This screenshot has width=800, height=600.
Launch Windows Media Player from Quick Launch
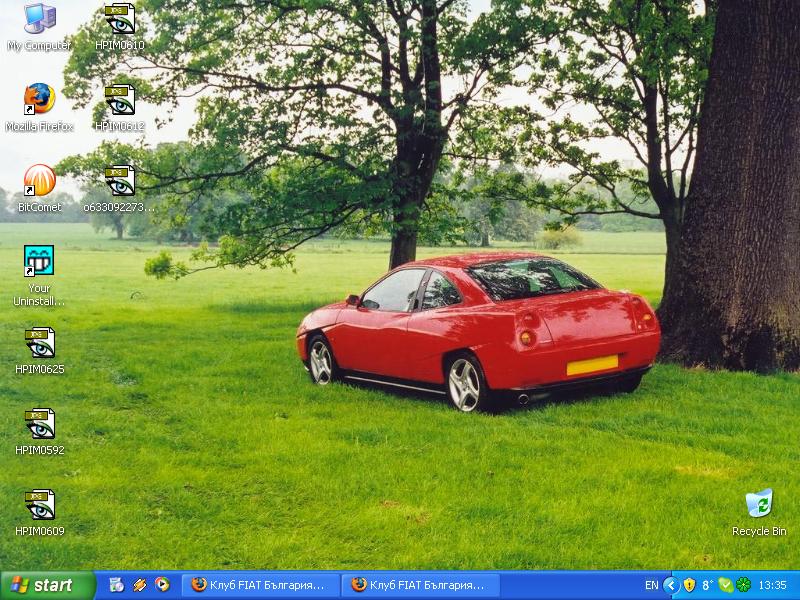pos(162,585)
